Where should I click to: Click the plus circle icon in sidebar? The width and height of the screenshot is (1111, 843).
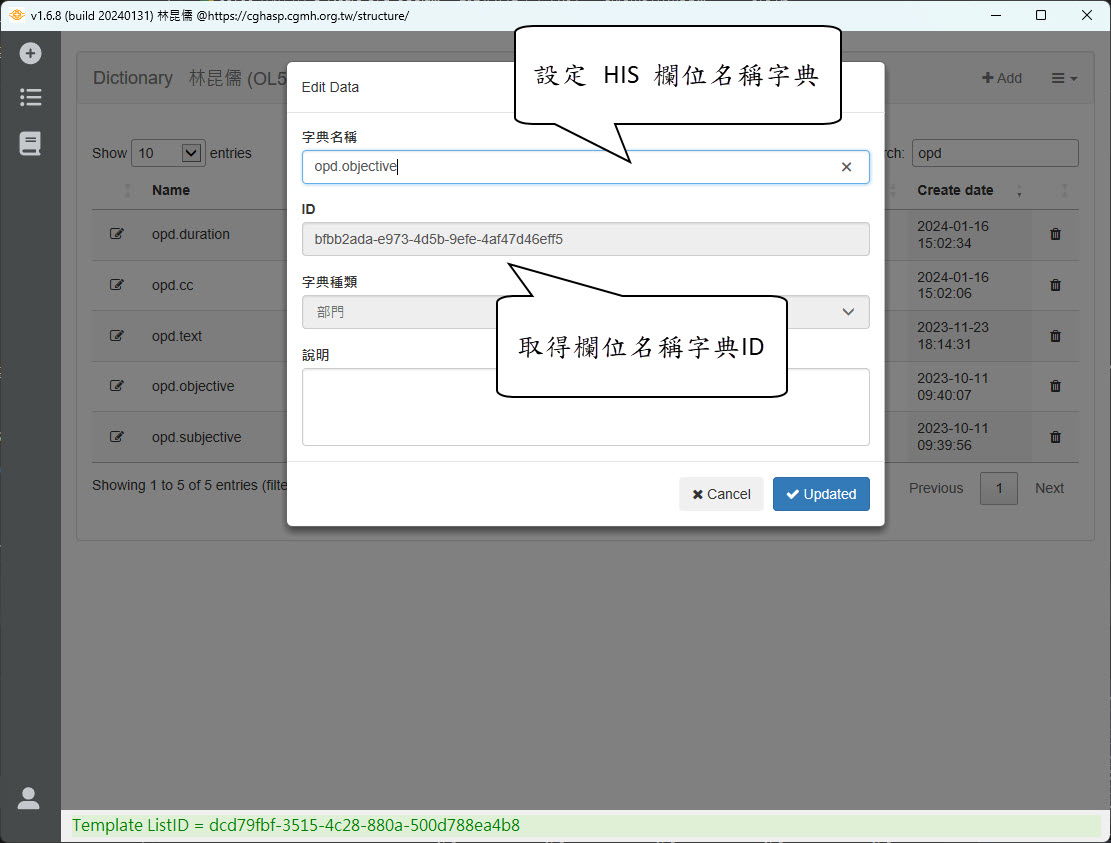[x=30, y=53]
